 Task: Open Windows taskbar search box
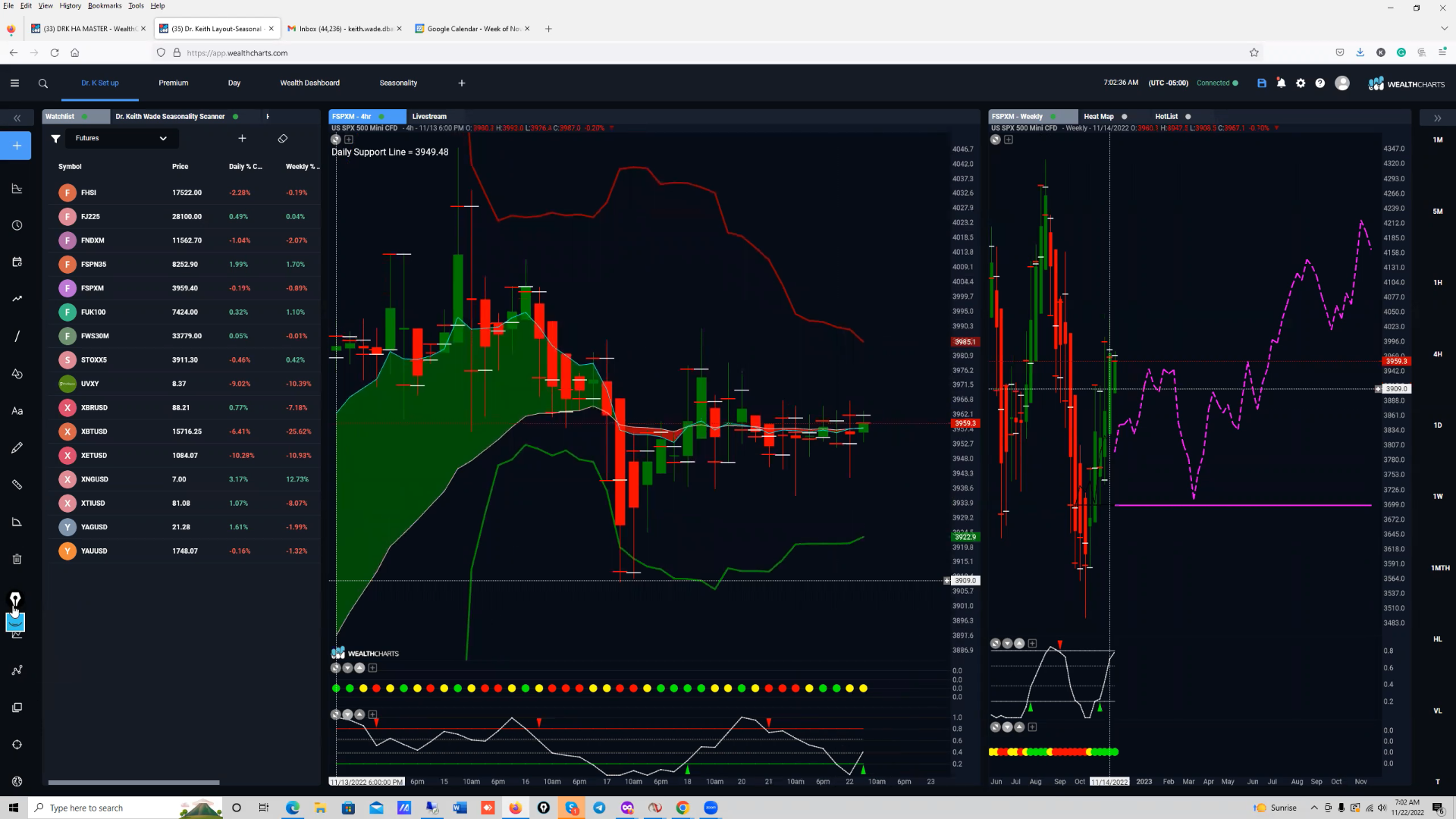coord(126,808)
